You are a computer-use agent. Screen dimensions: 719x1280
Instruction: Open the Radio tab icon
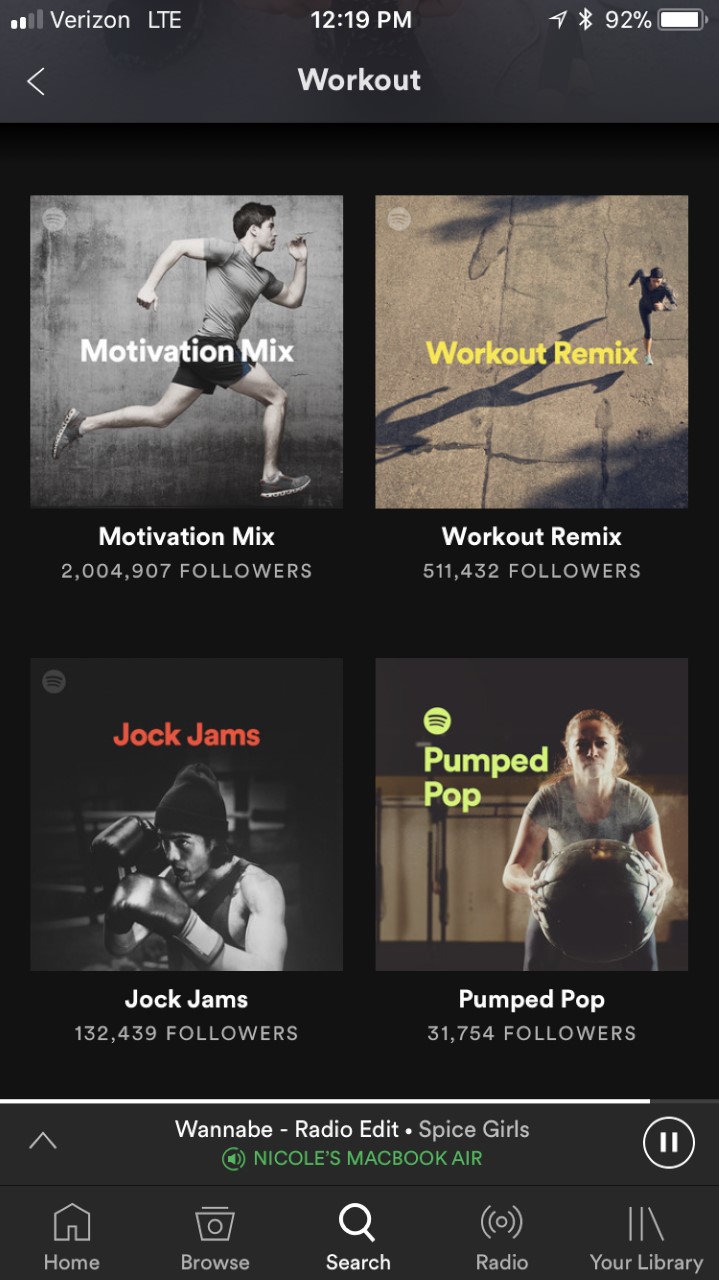[502, 1223]
